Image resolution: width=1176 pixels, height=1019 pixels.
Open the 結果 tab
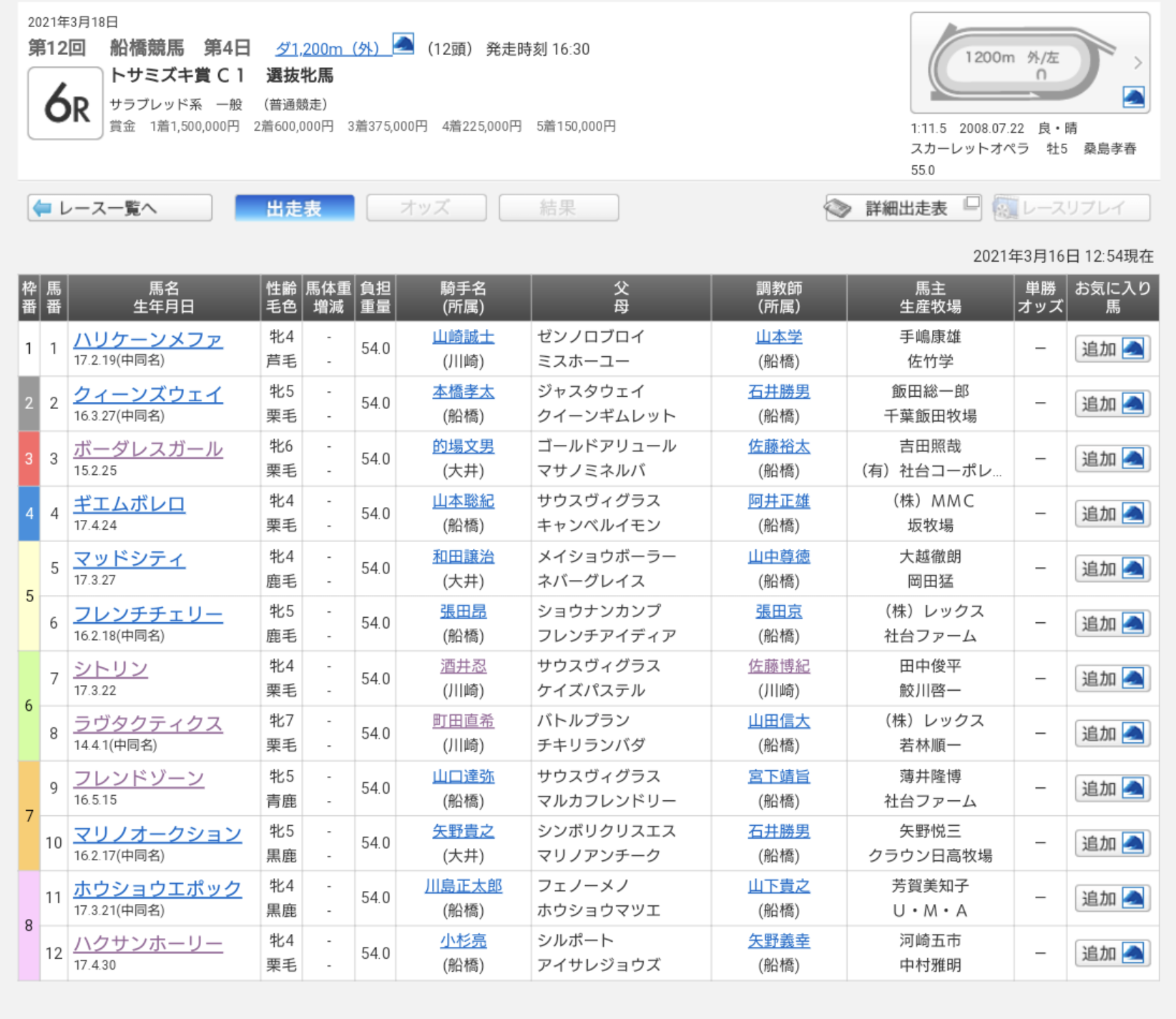point(558,208)
